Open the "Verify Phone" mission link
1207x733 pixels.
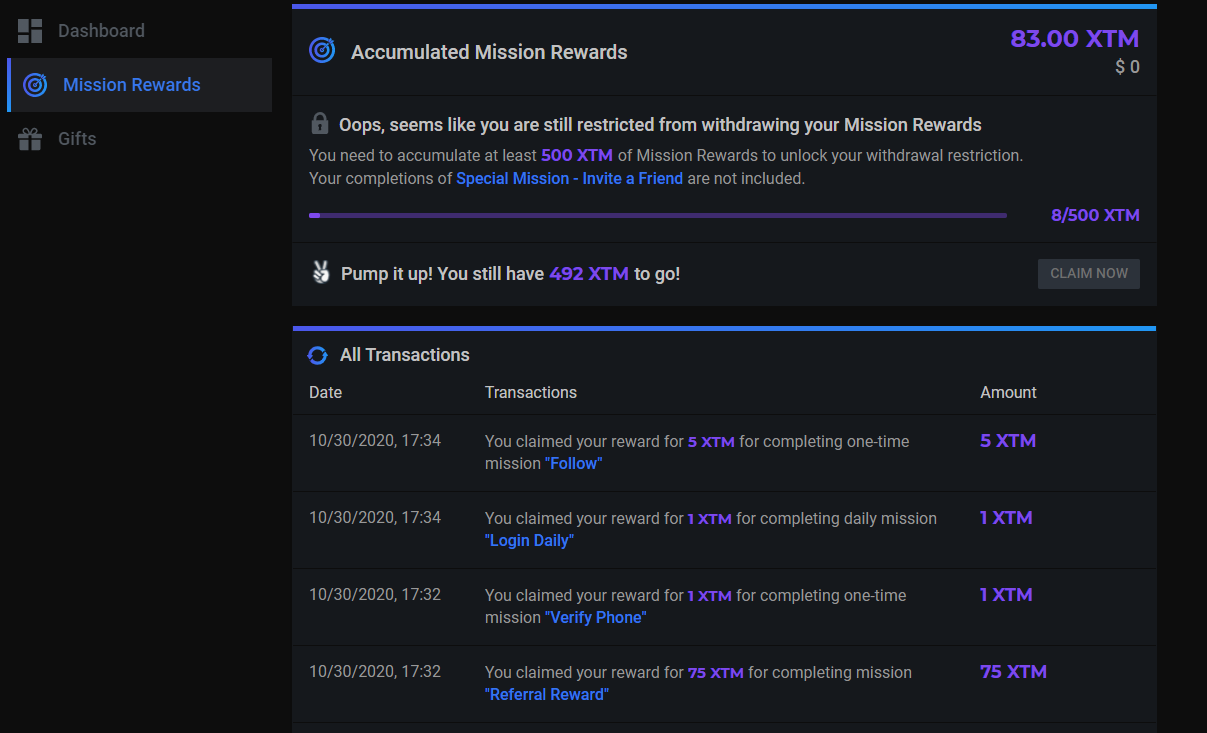coord(596,618)
